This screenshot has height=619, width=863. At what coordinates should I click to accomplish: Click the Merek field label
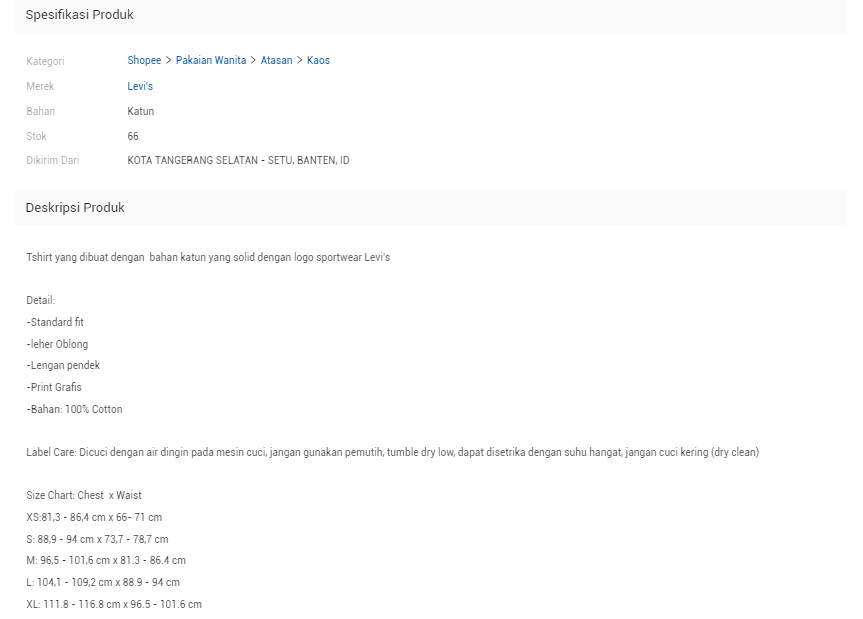(x=40, y=87)
